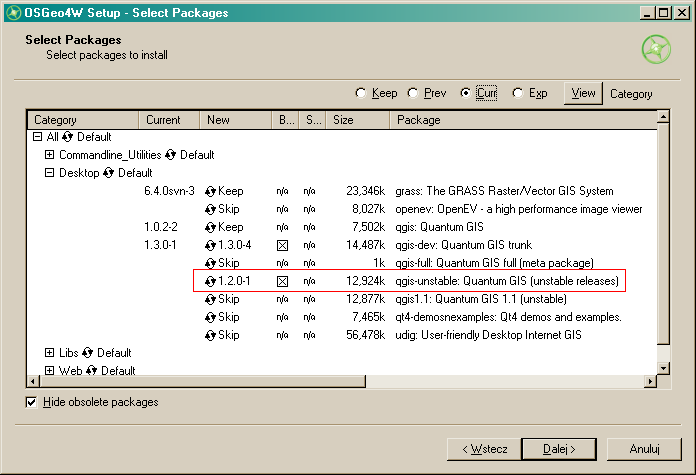Click the Size column header
This screenshot has height=475, width=696.
[358, 120]
